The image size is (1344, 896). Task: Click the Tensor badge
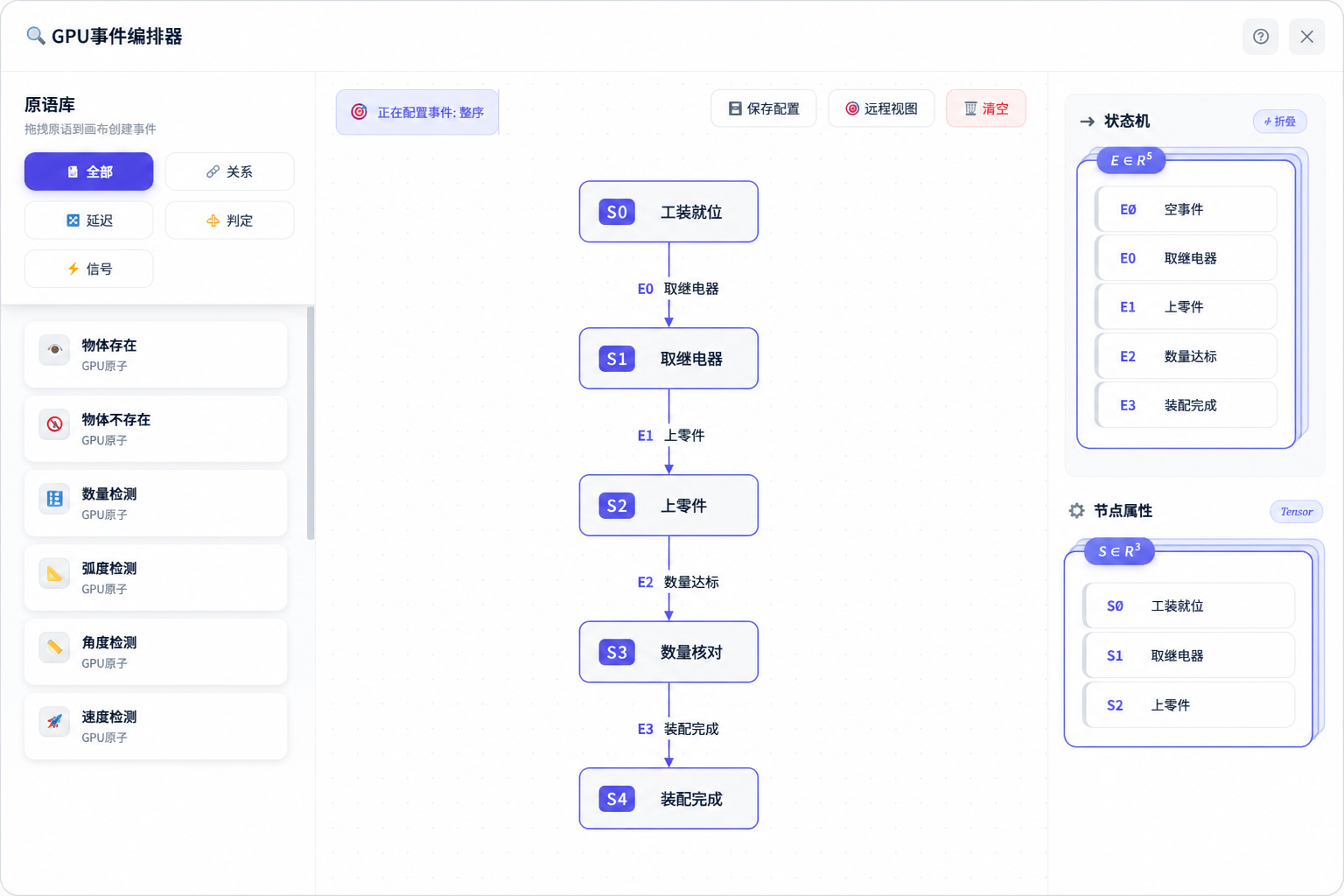1296,512
